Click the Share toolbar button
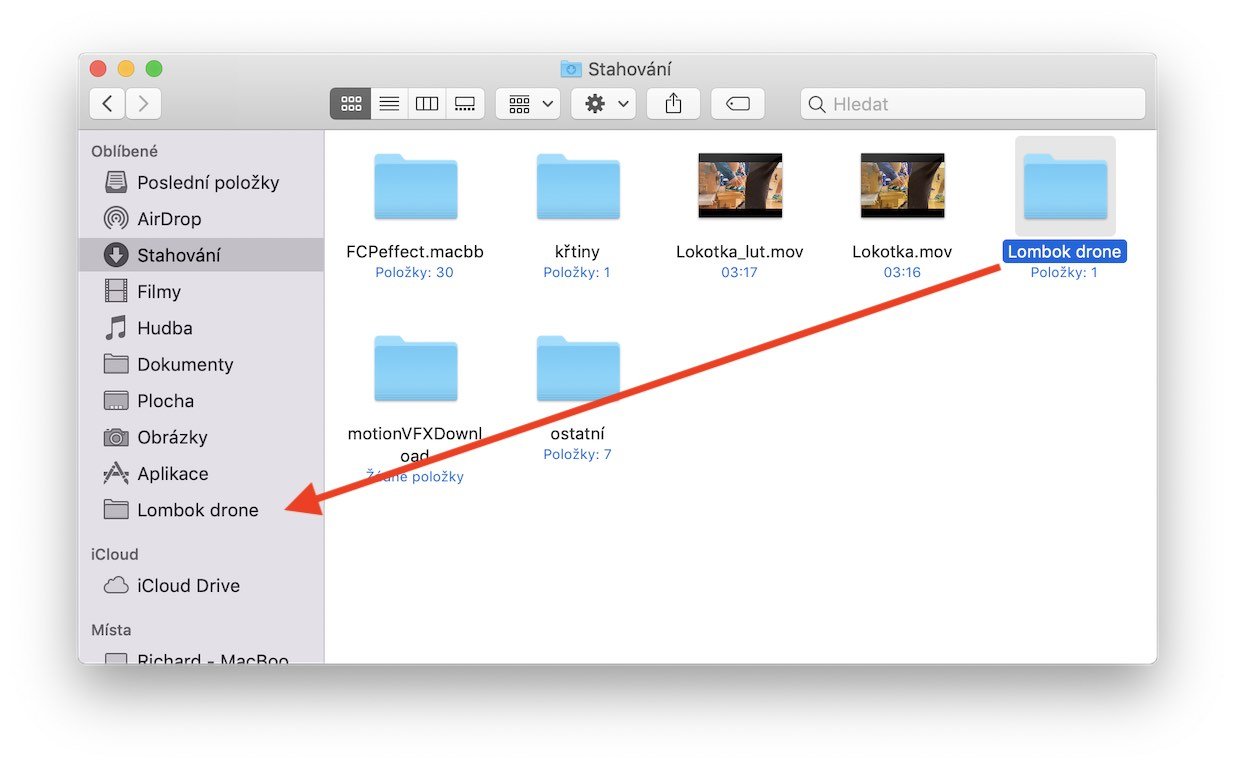1235x767 pixels. [x=674, y=104]
